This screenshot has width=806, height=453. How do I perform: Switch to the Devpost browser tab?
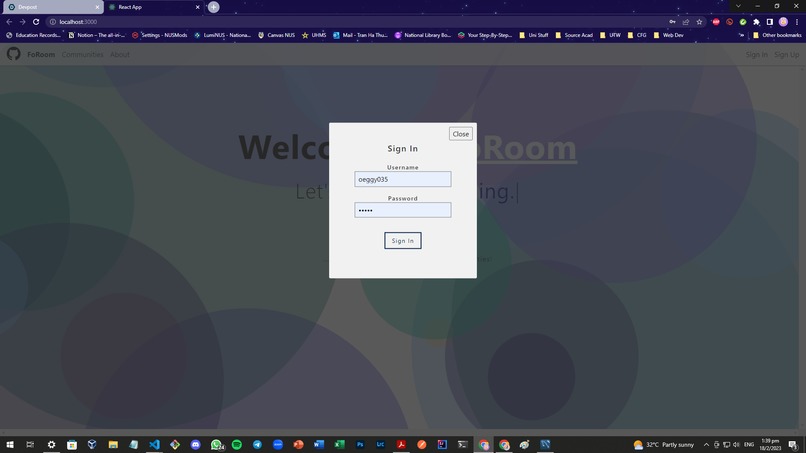(51, 7)
